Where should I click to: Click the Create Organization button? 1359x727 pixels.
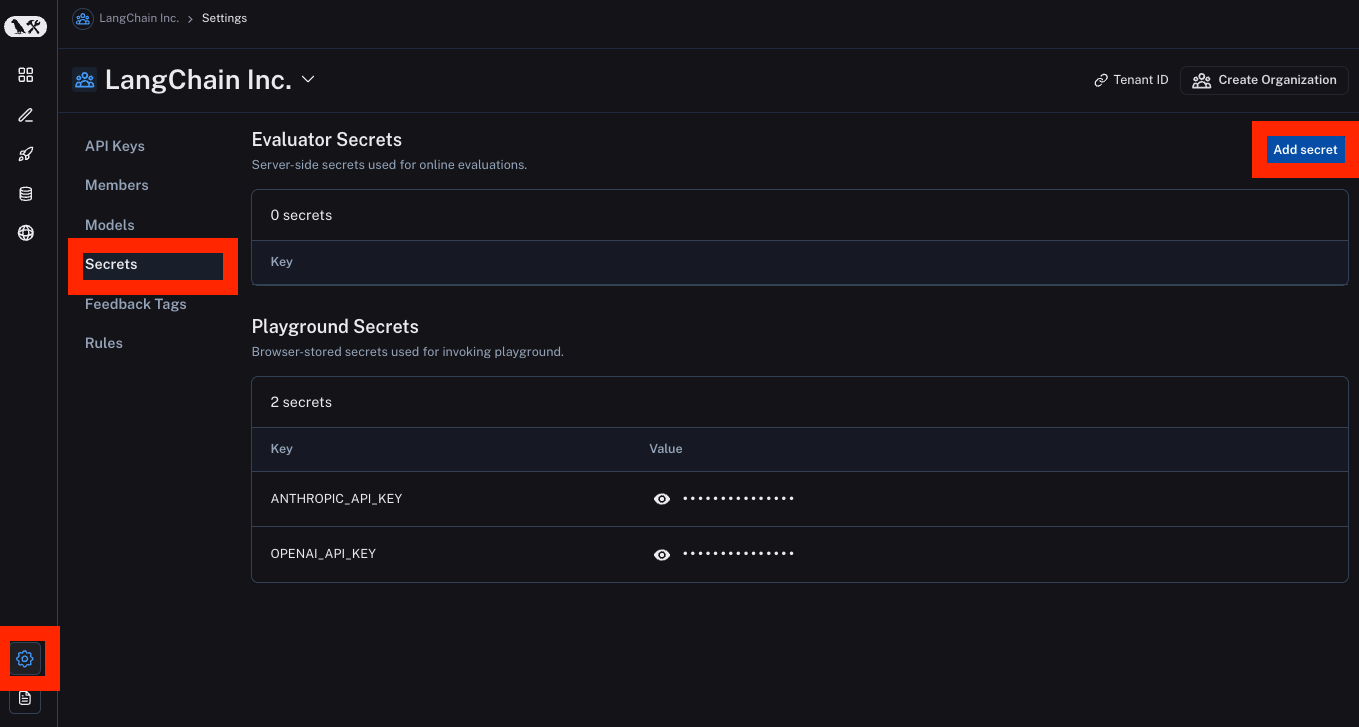[x=1264, y=80]
